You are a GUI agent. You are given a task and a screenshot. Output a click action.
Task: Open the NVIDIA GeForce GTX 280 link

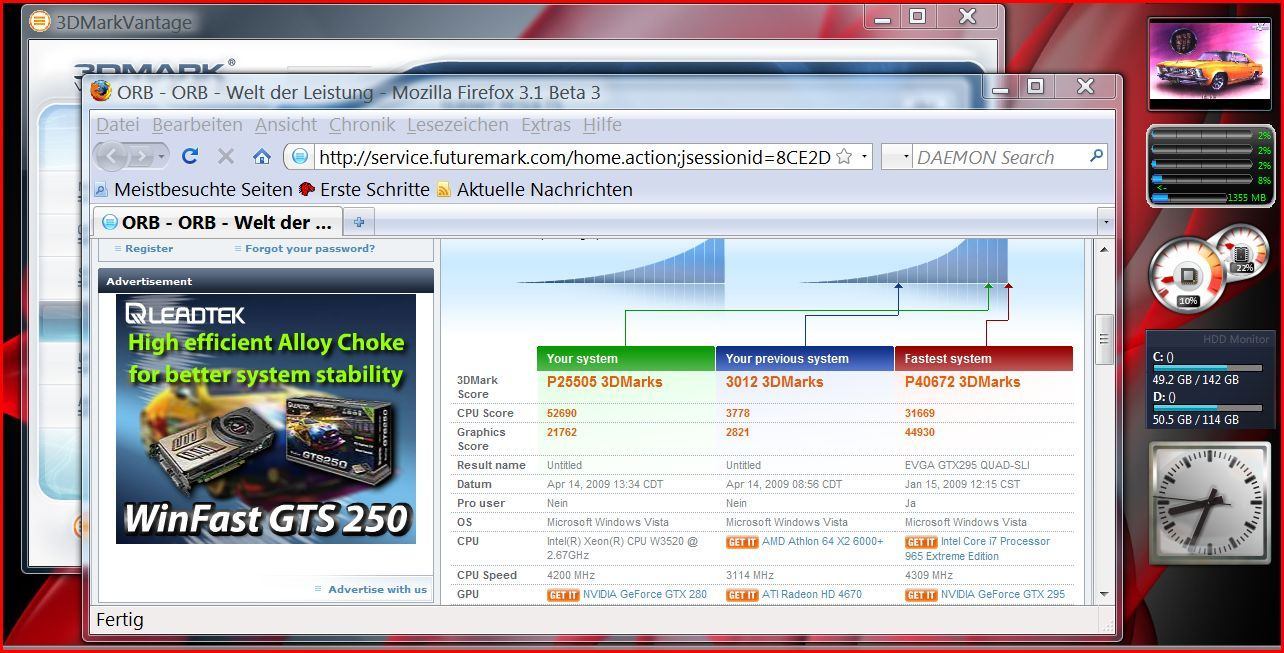click(x=645, y=594)
